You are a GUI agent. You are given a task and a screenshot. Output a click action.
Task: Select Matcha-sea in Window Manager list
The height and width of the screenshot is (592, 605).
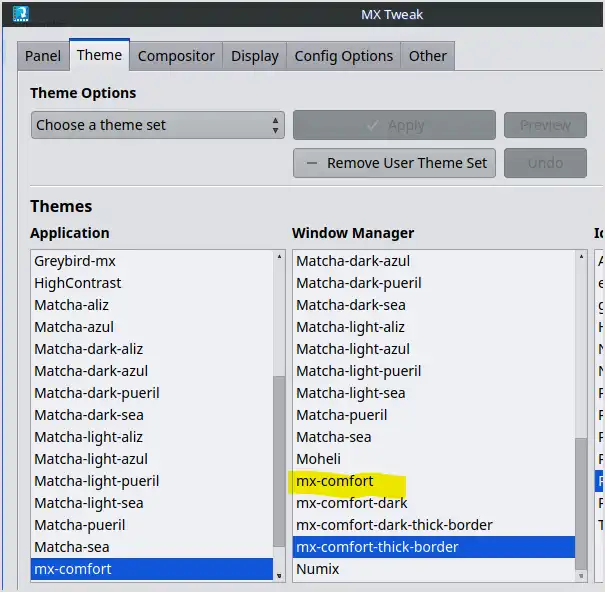pyautogui.click(x=434, y=437)
